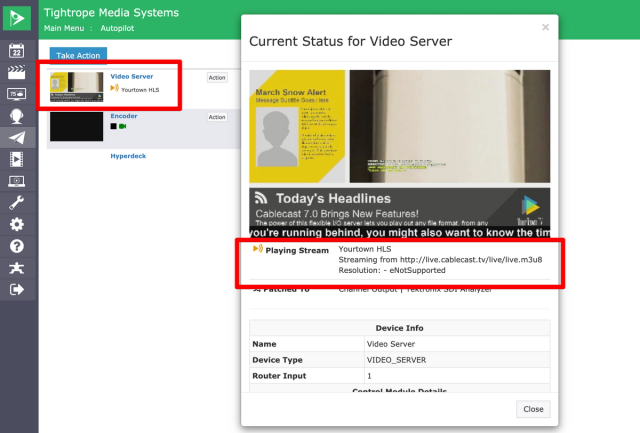640x433 pixels.
Task: Click the logout arrow icon
Action: point(16,289)
